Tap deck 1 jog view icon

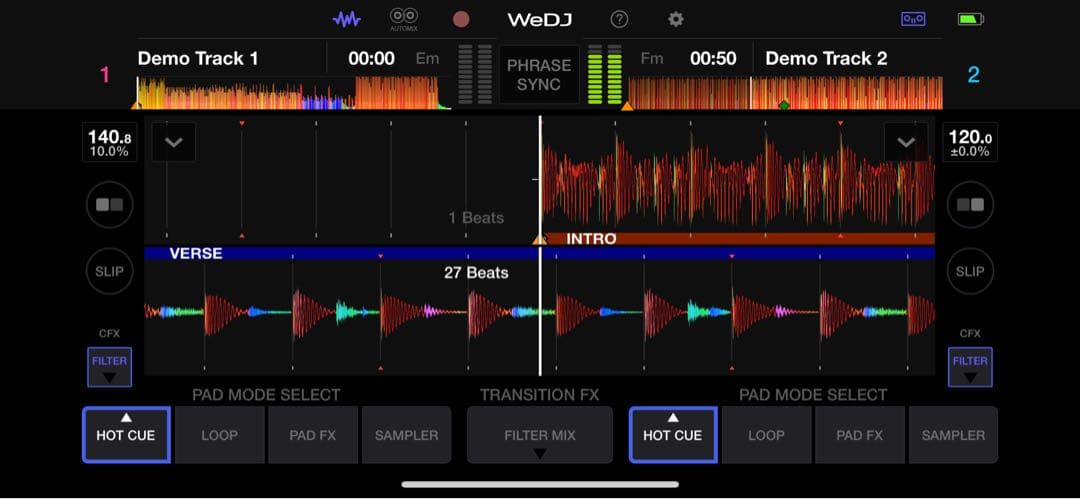tap(109, 204)
